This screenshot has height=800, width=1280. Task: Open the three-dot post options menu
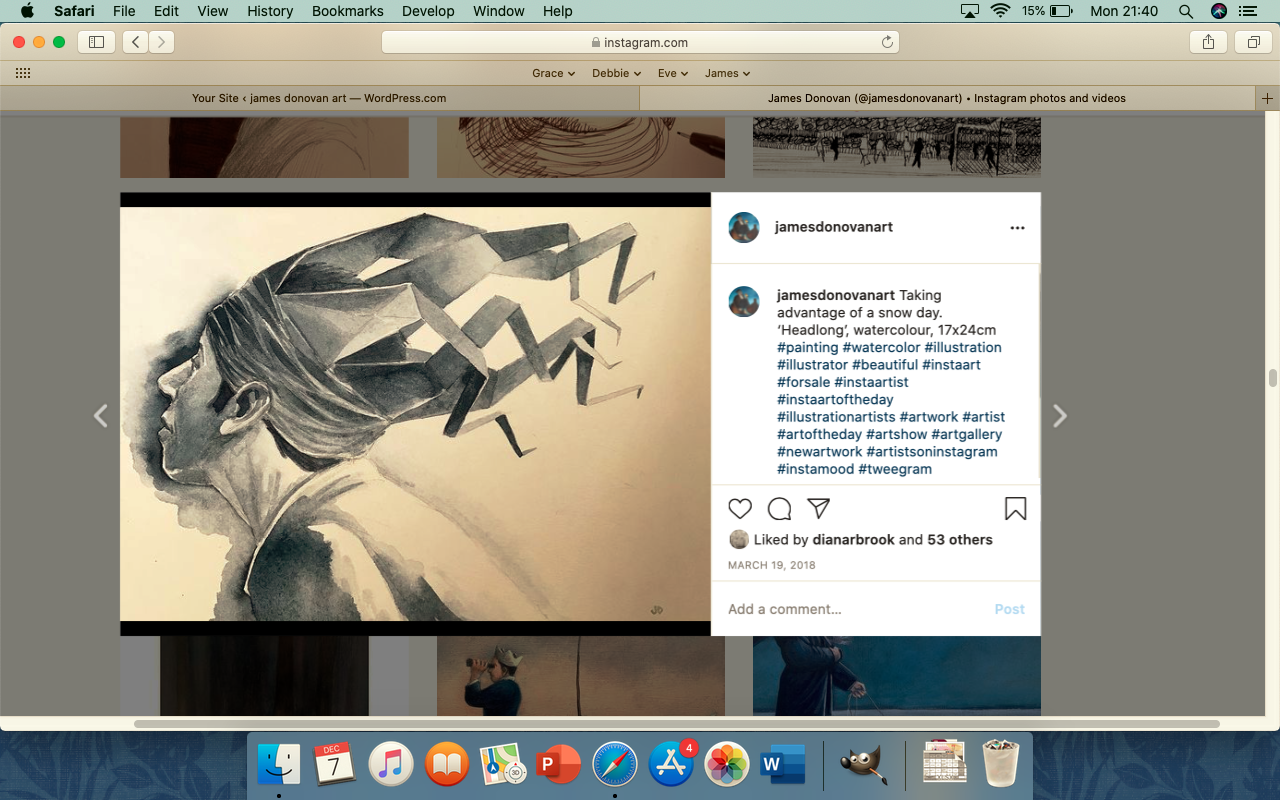(1017, 228)
